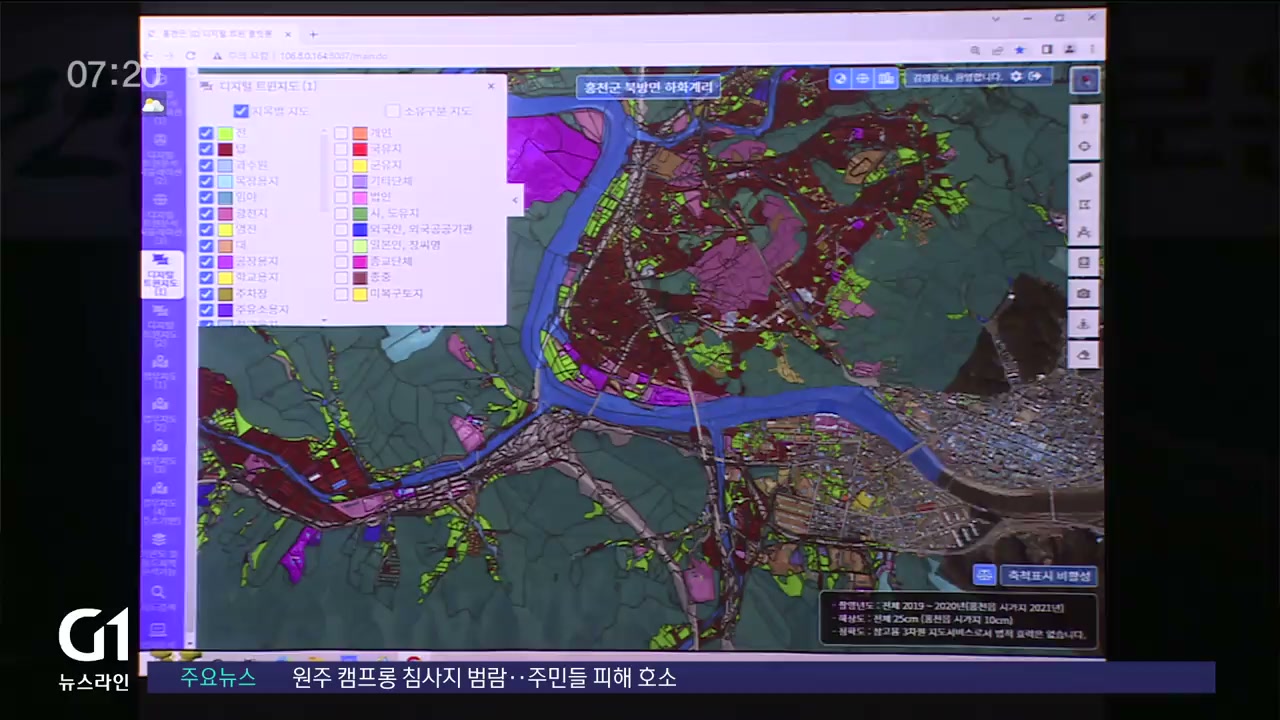Image resolution: width=1280 pixels, height=720 pixels.
Task: Uncheck the 공장용지 land type checkbox
Action: point(206,262)
